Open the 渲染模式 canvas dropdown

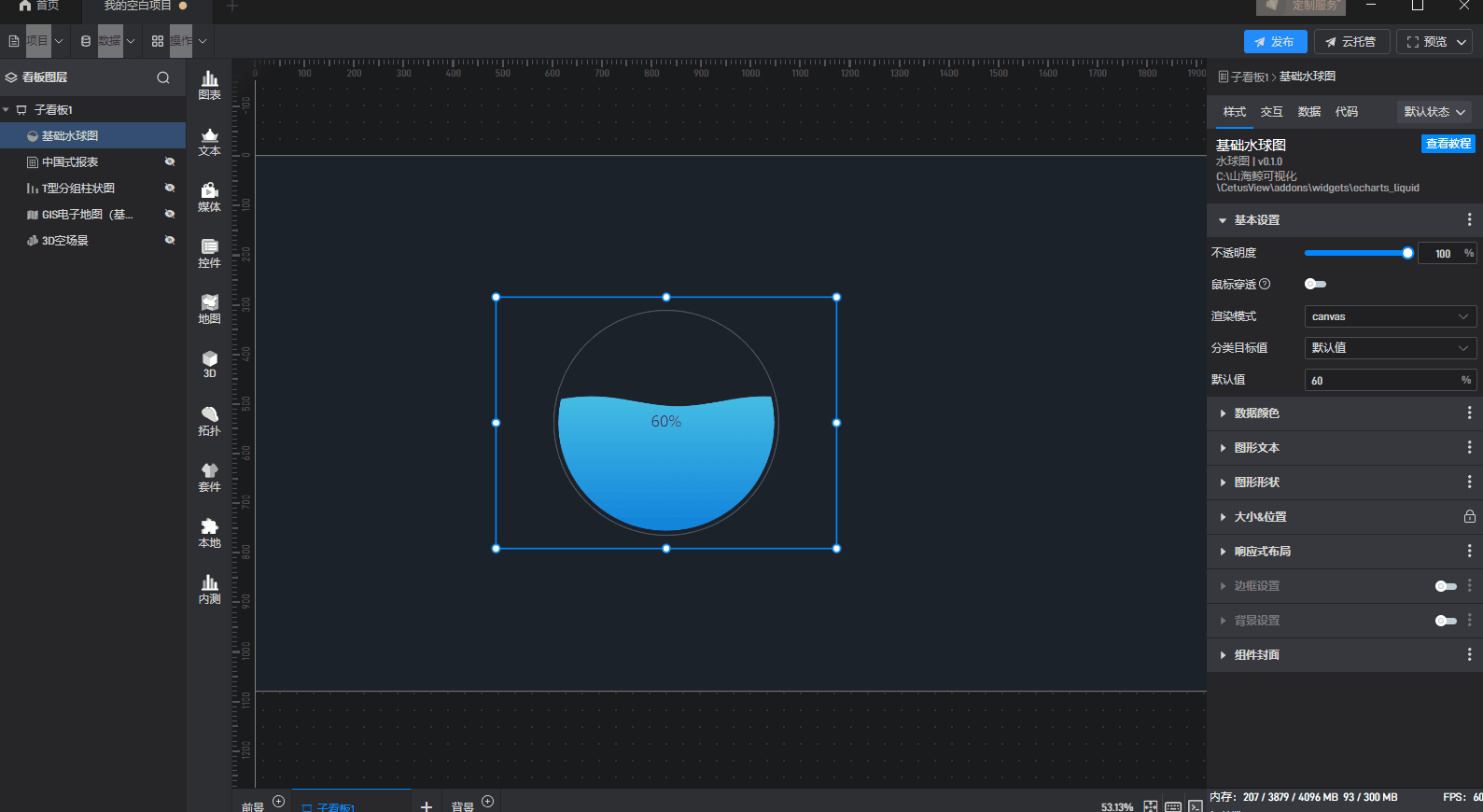coord(1389,316)
